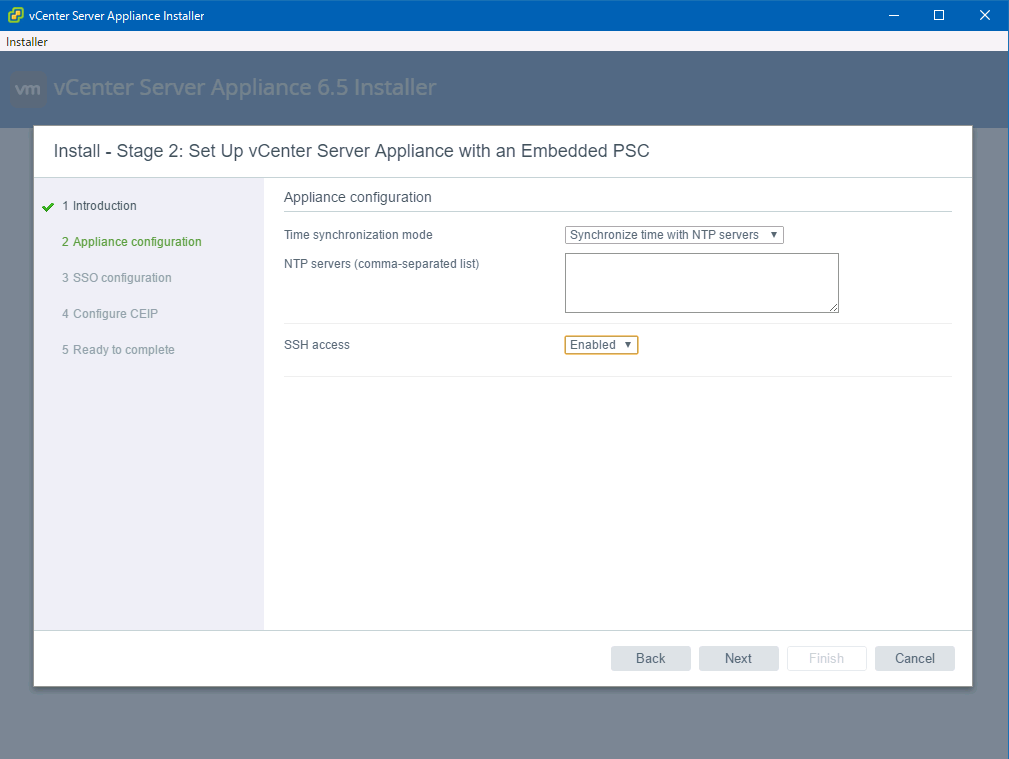This screenshot has height=759, width=1009.
Task: Click the vm logo in header
Action: 28,89
